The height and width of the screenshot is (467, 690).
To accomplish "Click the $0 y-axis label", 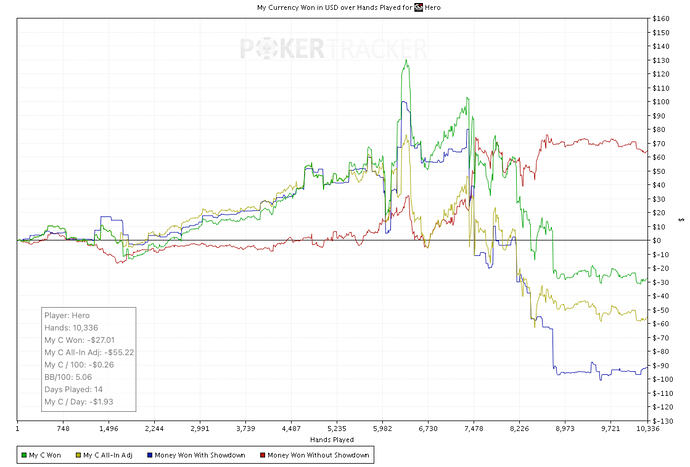I will (657, 240).
